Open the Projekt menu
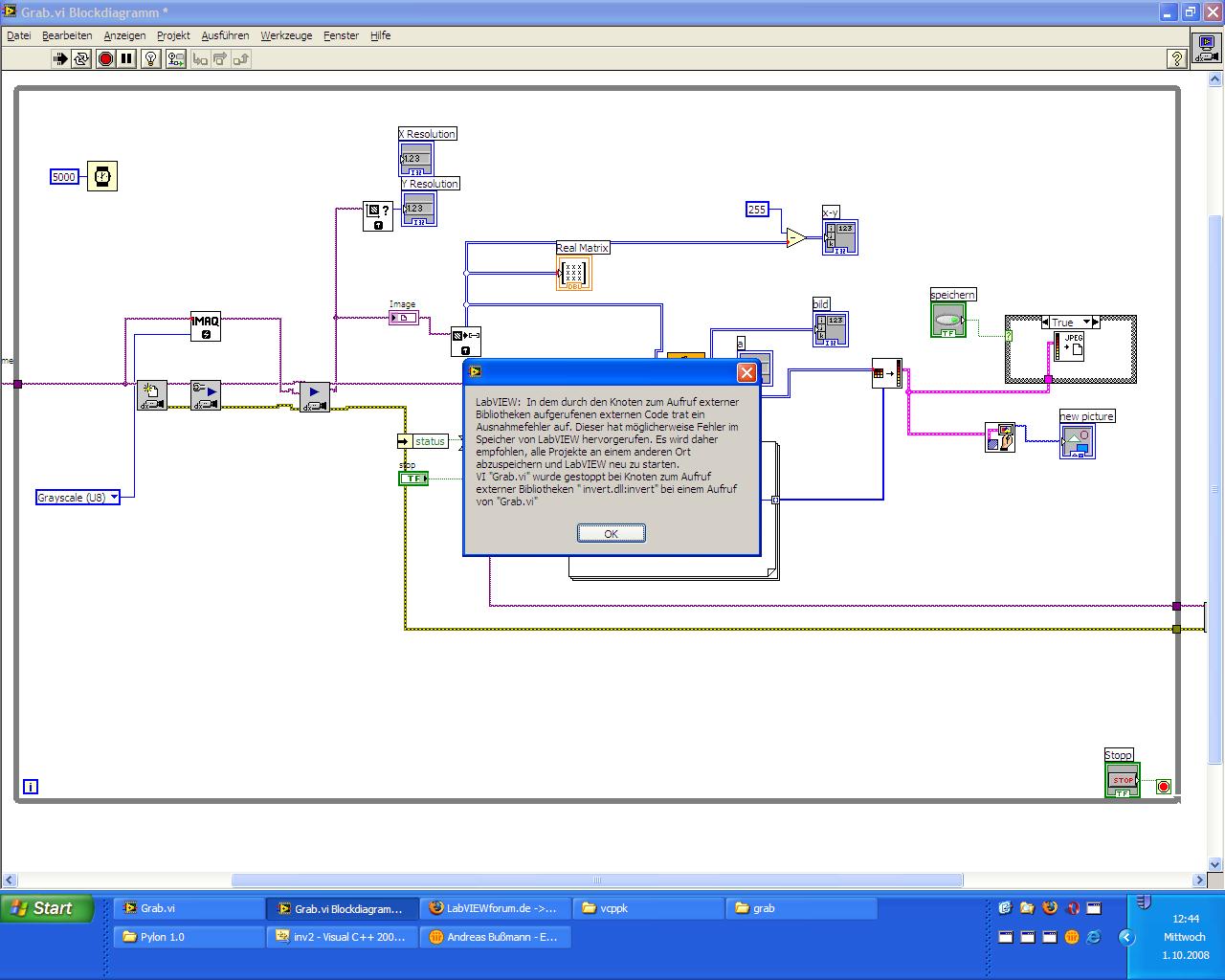Image resolution: width=1225 pixels, height=980 pixels. click(173, 35)
